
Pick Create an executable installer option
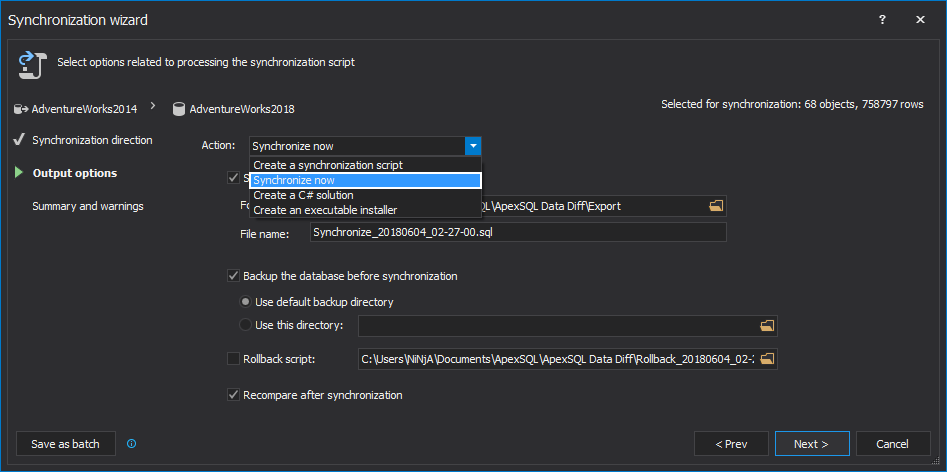pyautogui.click(x=325, y=210)
